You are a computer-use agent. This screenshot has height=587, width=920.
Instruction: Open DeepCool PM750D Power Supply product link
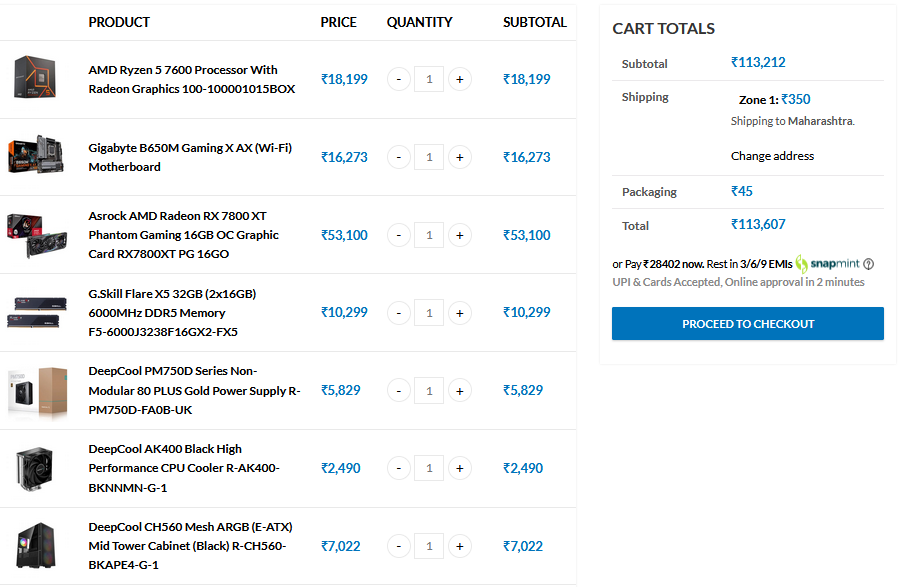(194, 390)
